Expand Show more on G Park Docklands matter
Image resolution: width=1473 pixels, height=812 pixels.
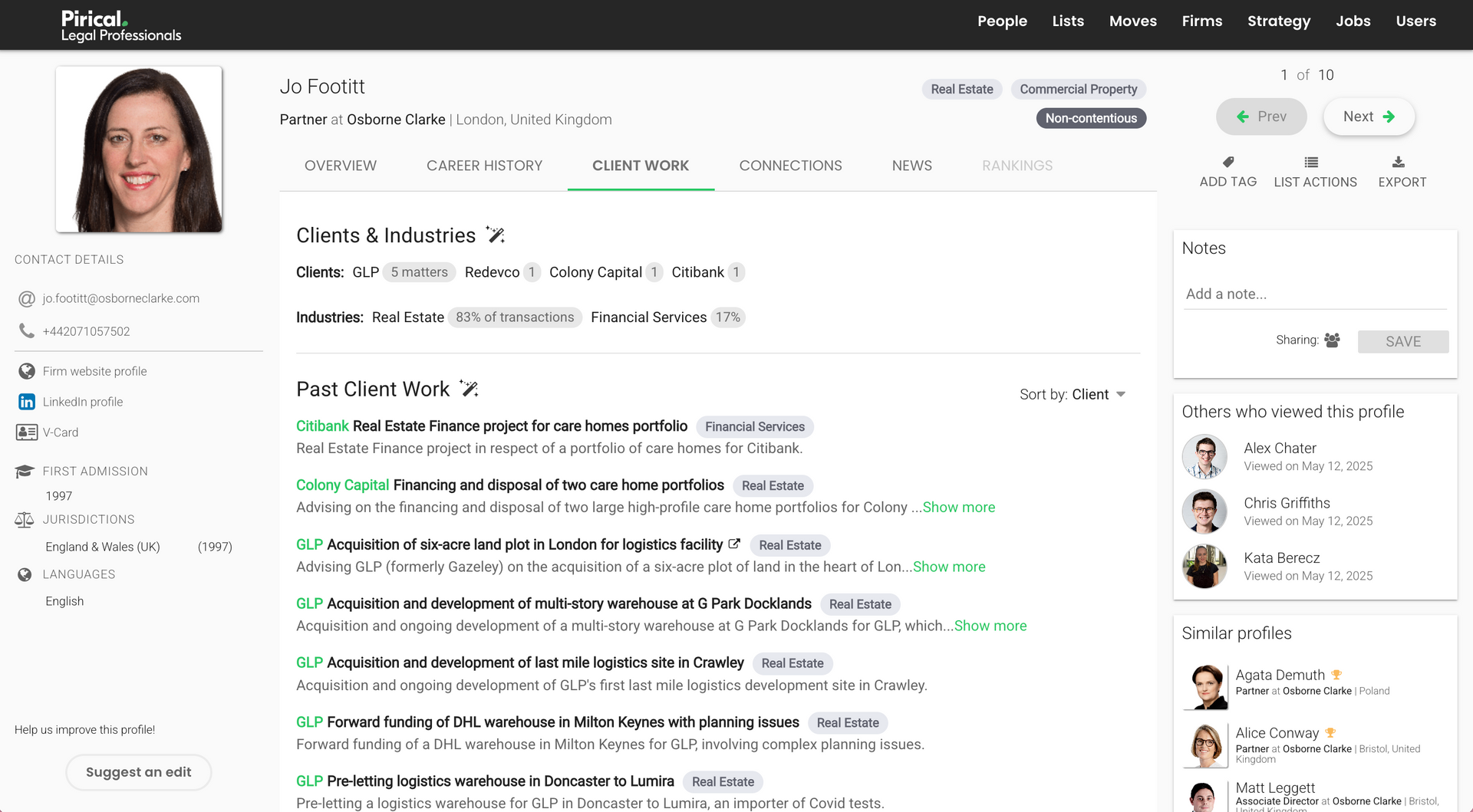pos(990,626)
